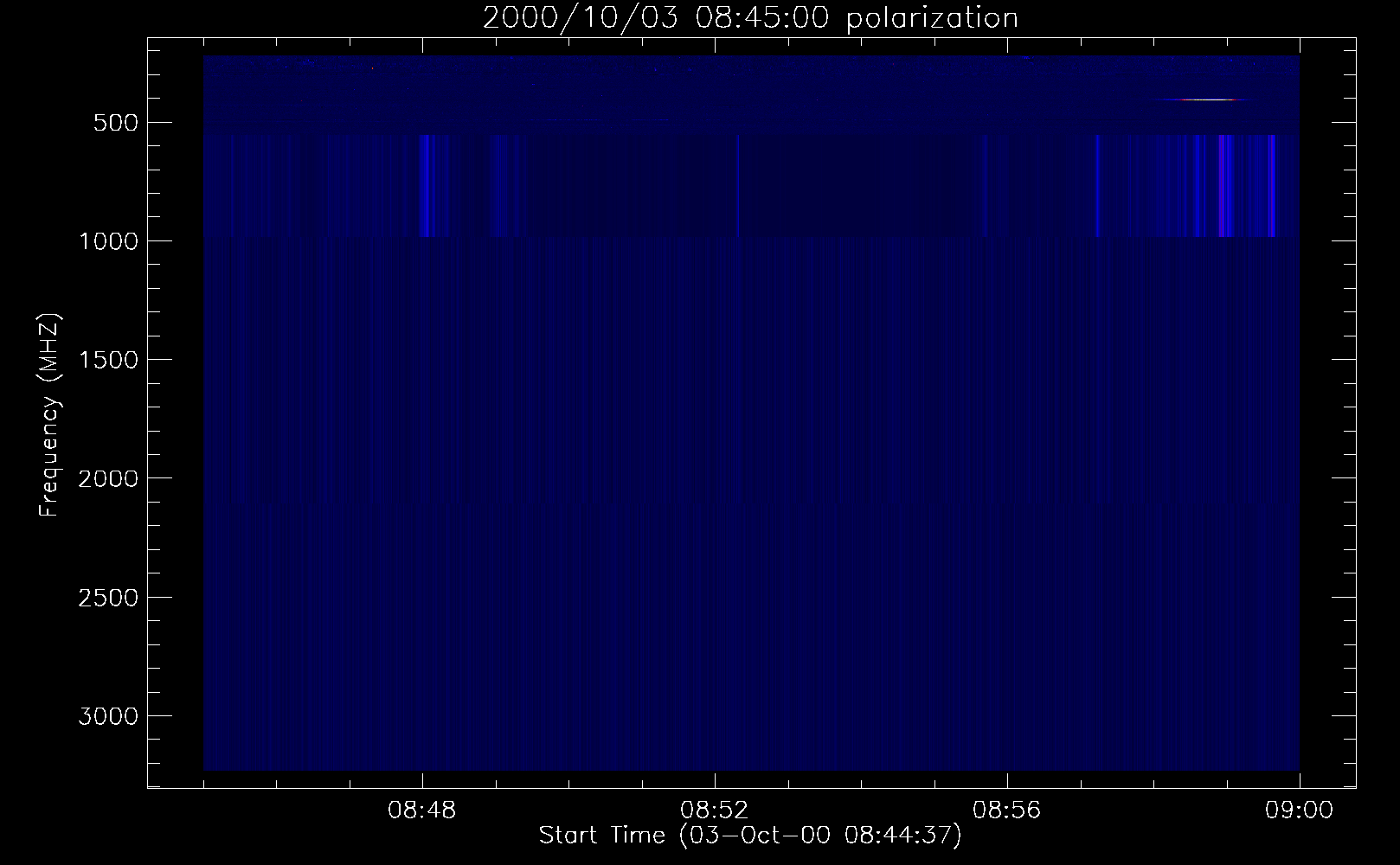Click the 2000 frequency tick label

pyautogui.click(x=108, y=478)
